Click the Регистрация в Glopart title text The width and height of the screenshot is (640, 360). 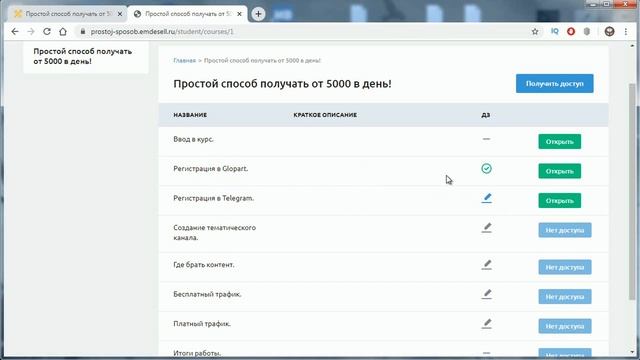click(x=211, y=169)
